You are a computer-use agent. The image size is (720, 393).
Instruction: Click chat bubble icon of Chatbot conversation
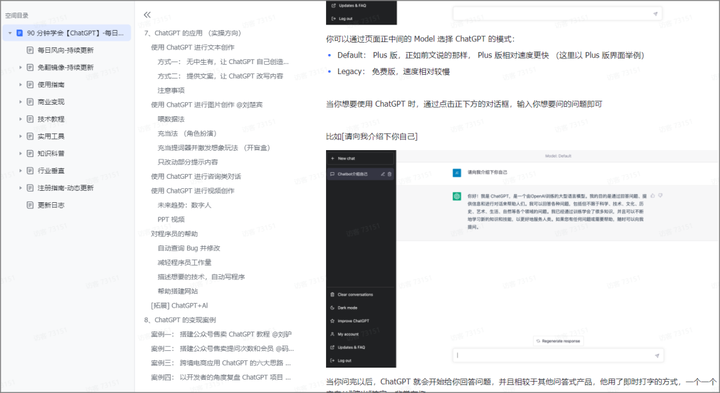pyautogui.click(x=332, y=174)
